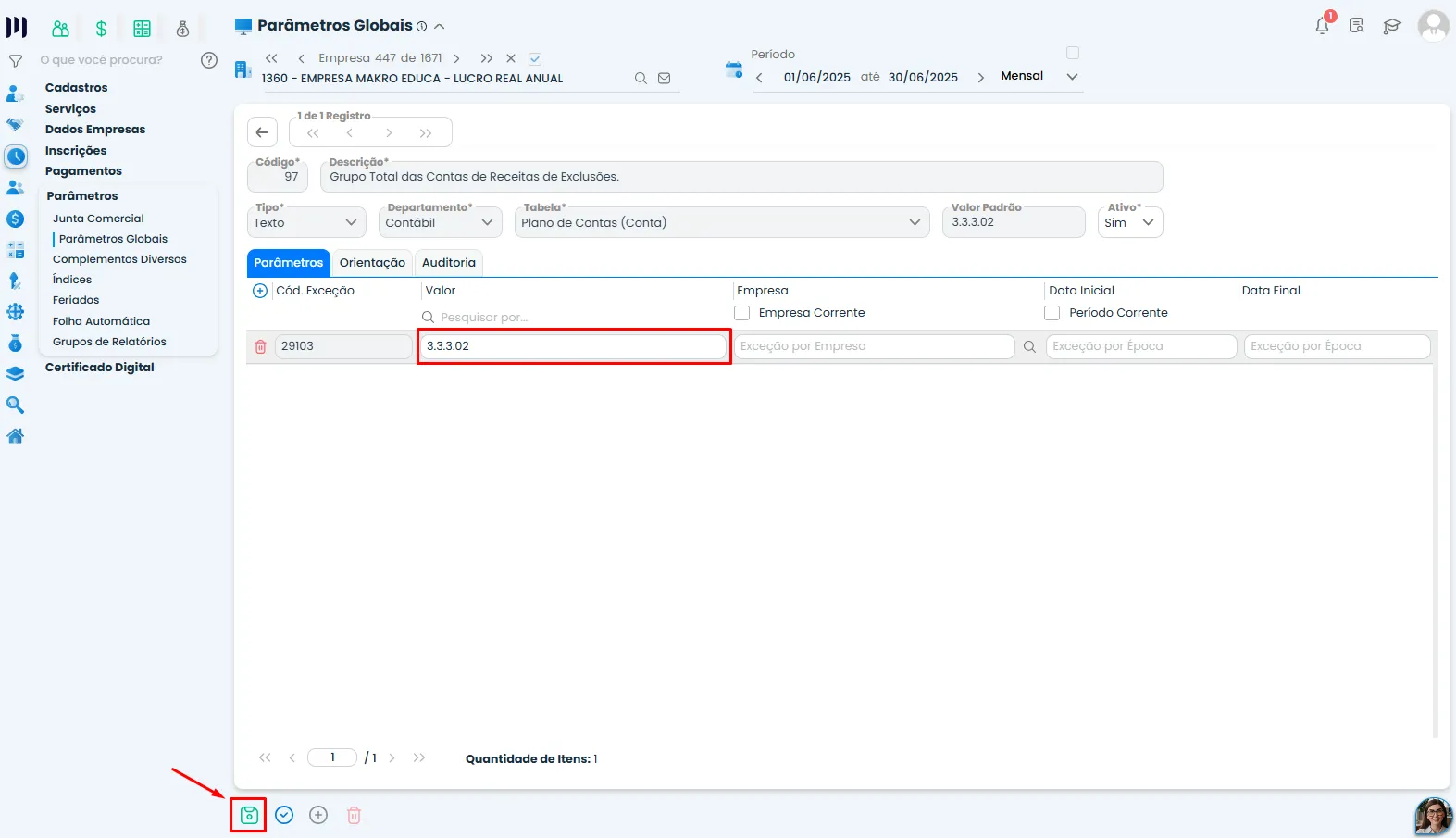Click the red trash icon beside 29103
The width and height of the screenshot is (1456, 838).
(x=261, y=346)
